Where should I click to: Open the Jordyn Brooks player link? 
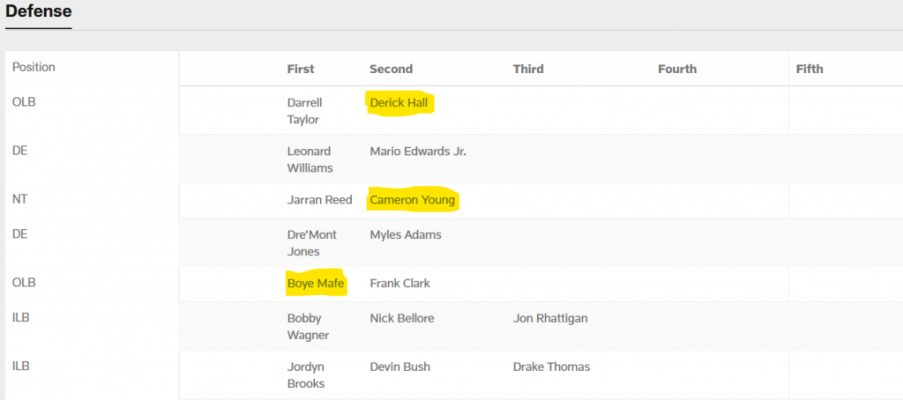point(306,375)
